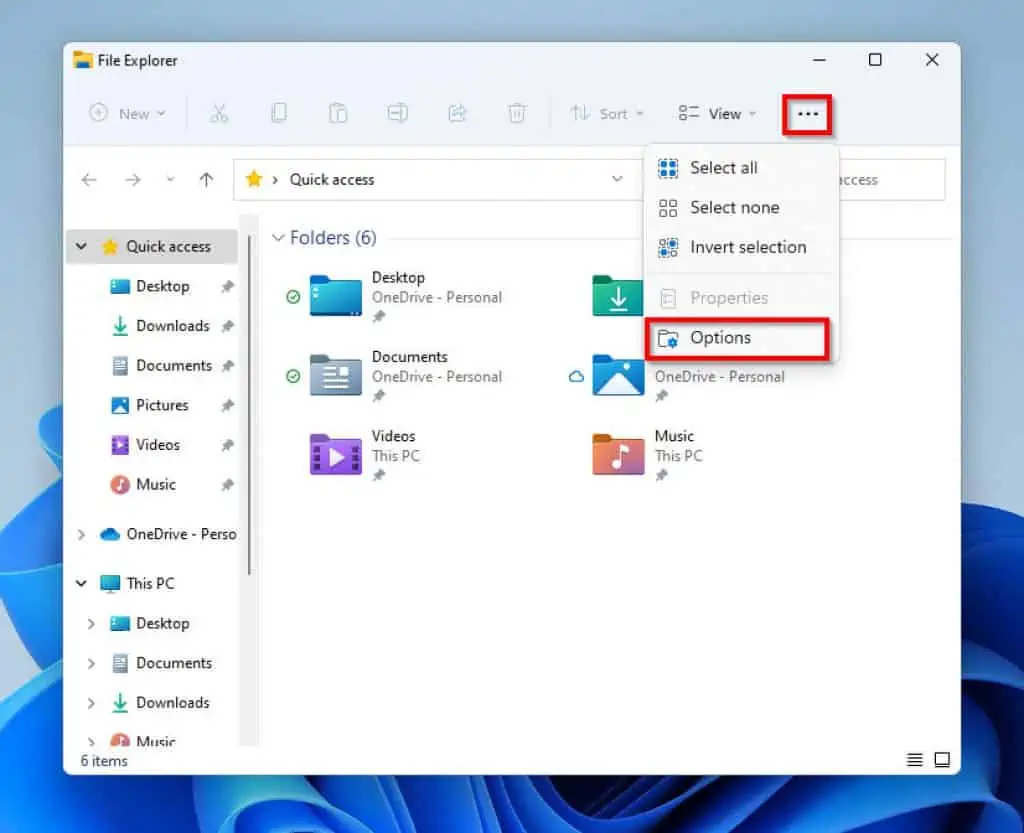Navigate up one folder level
This screenshot has height=833, width=1024.
207,180
